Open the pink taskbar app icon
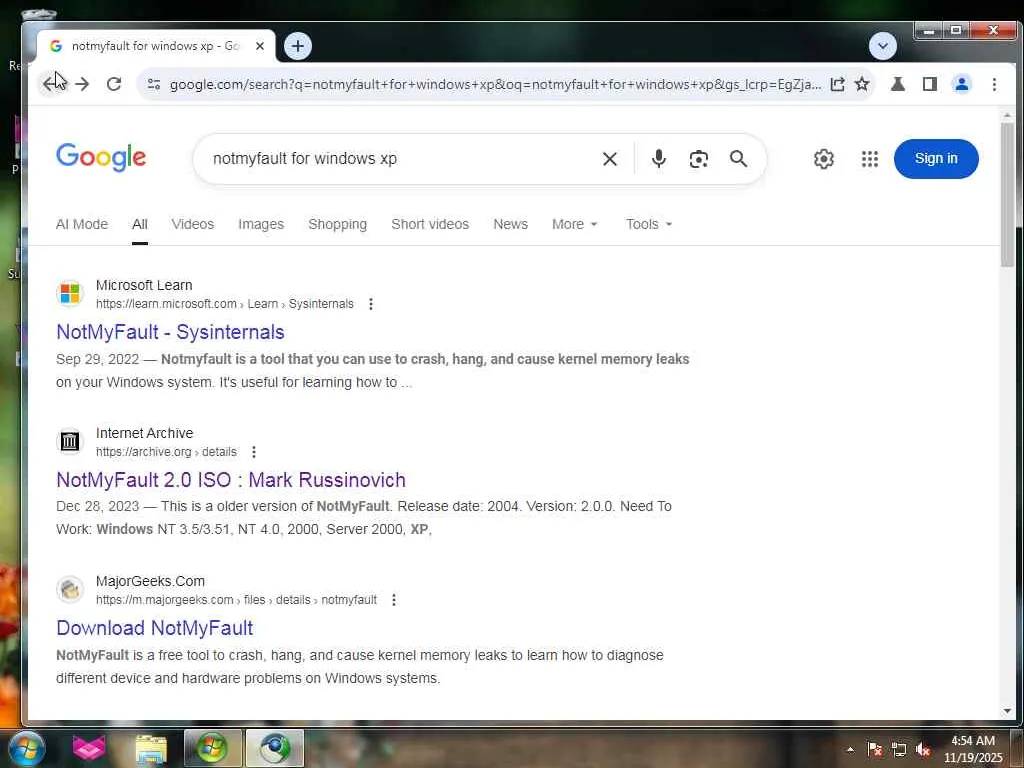Image resolution: width=1024 pixels, height=768 pixels. pyautogui.click(x=89, y=748)
